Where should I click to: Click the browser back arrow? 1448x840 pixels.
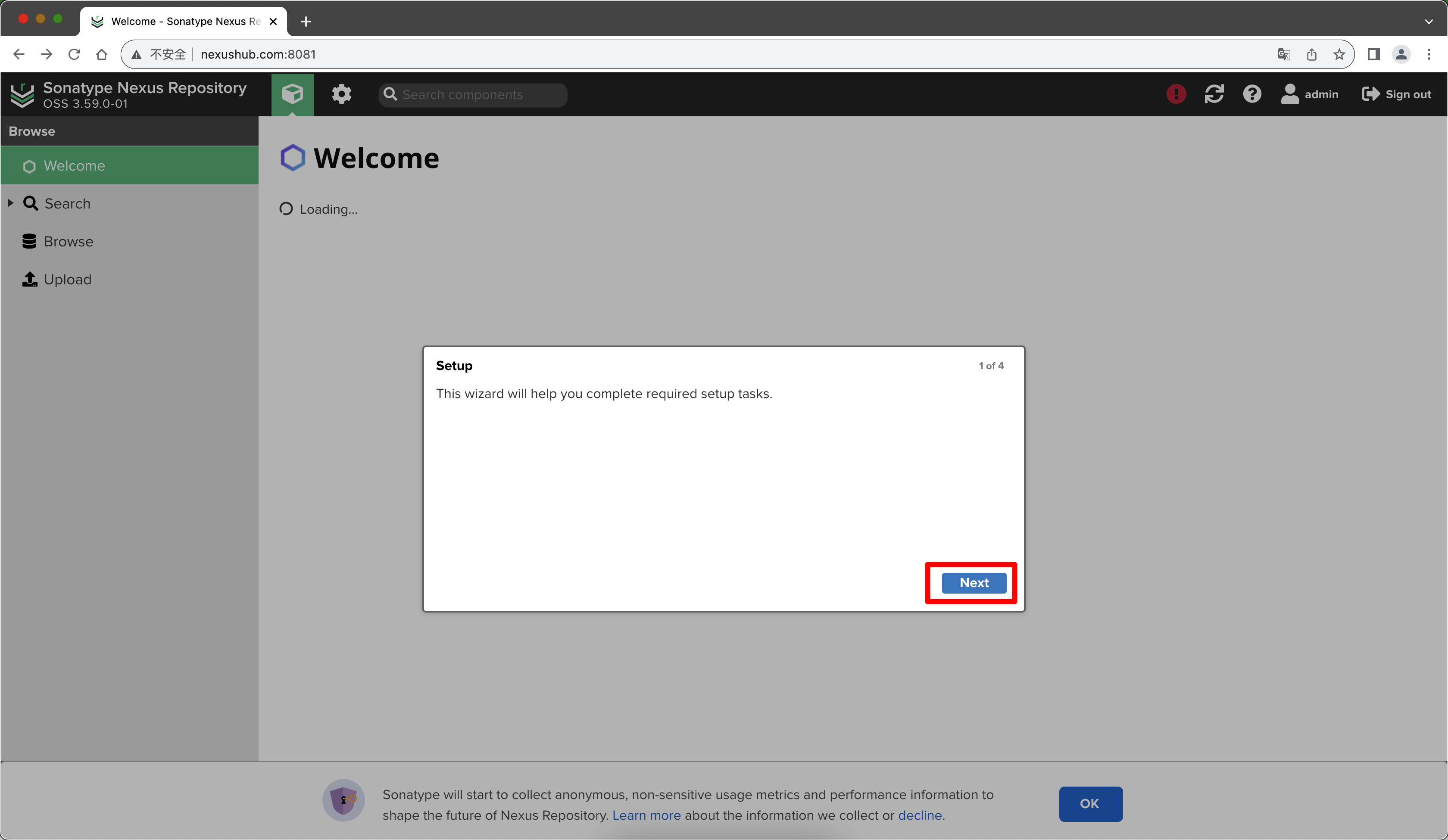19,54
